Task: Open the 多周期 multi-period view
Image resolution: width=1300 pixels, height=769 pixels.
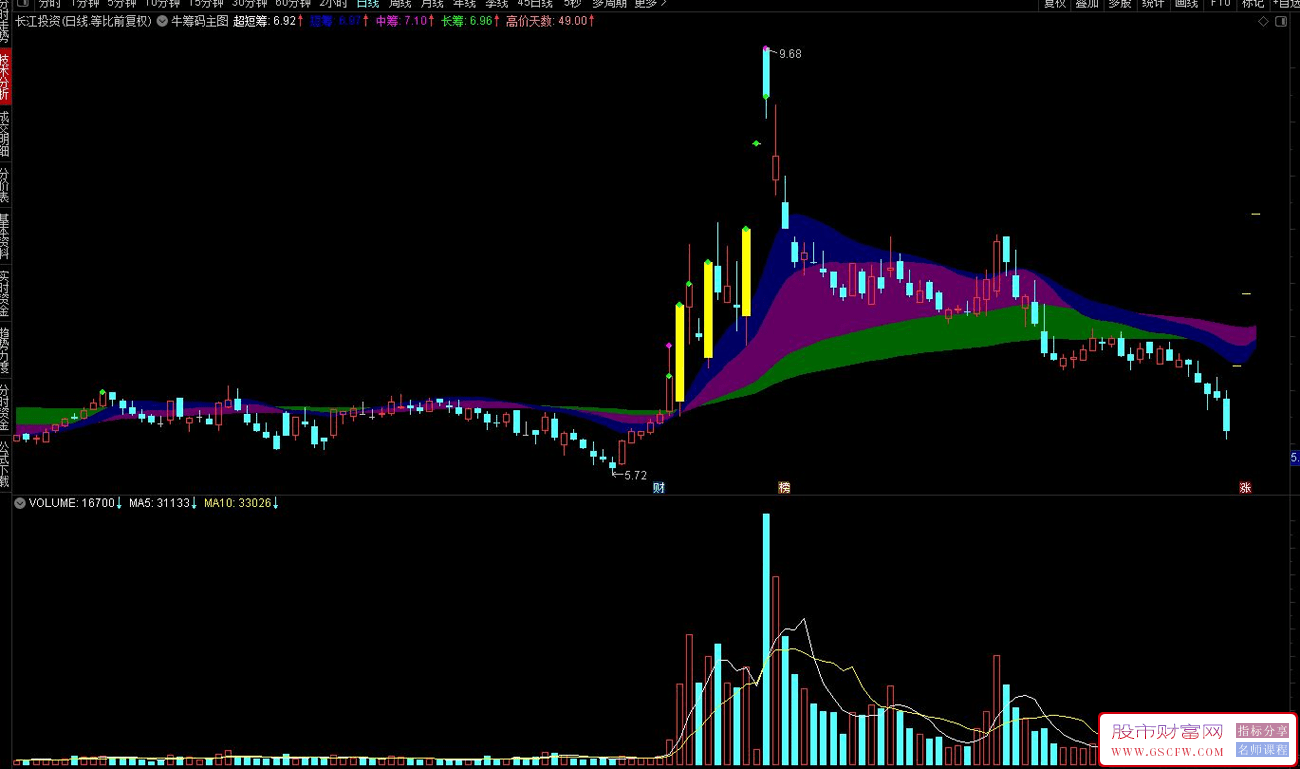Action: [609, 3]
